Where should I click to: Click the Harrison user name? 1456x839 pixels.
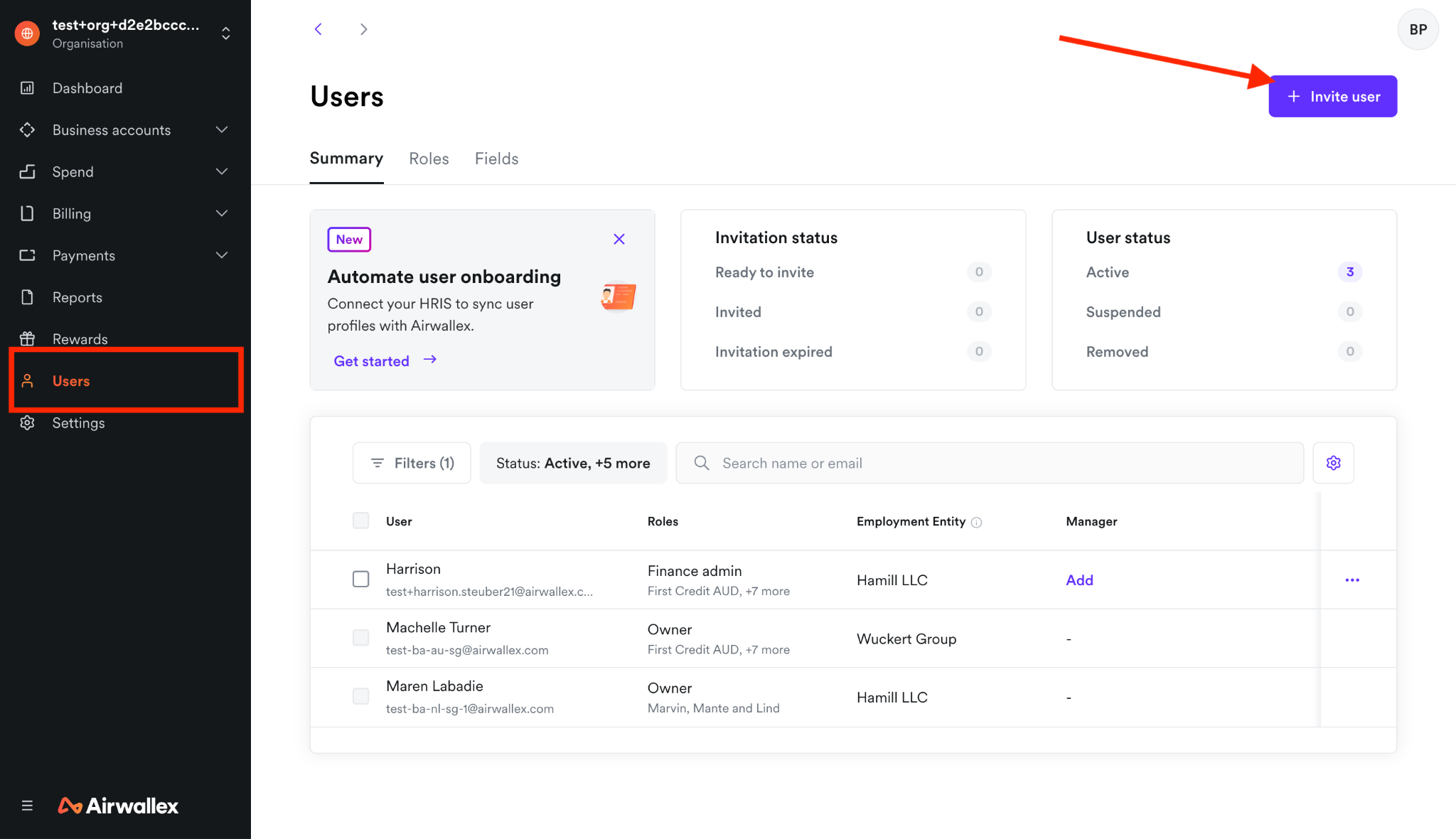(x=413, y=569)
